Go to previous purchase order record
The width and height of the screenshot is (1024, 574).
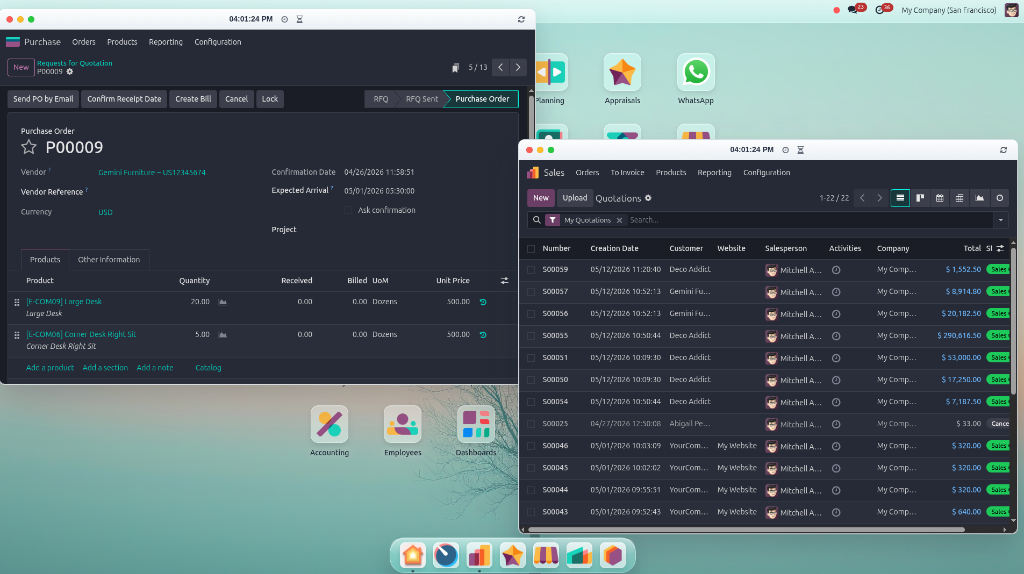[x=501, y=67]
